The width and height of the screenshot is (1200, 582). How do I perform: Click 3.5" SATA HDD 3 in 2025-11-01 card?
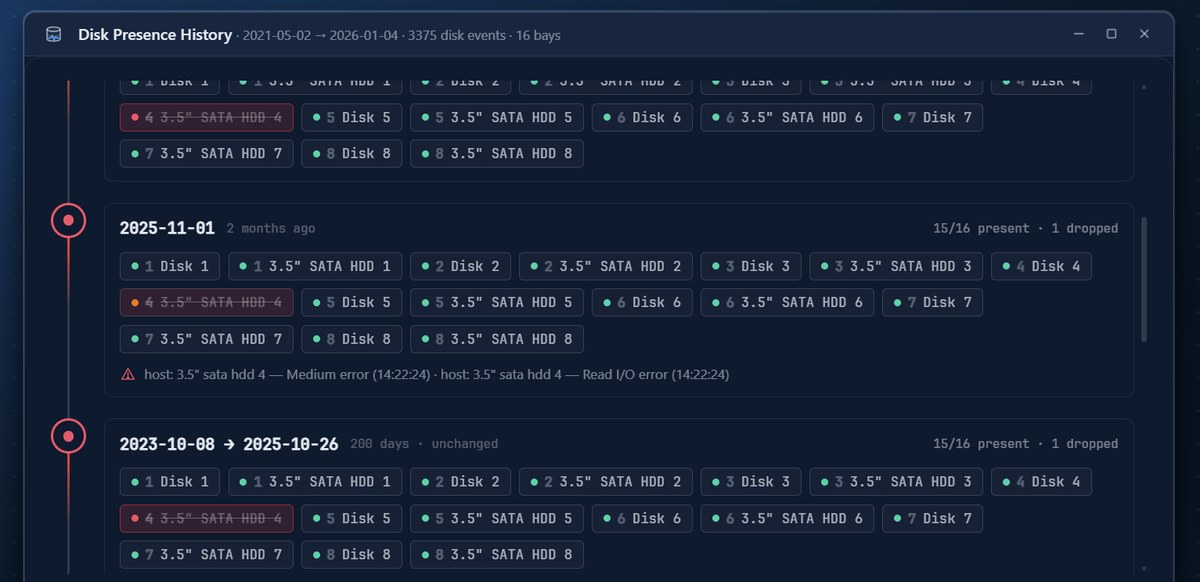(x=896, y=266)
